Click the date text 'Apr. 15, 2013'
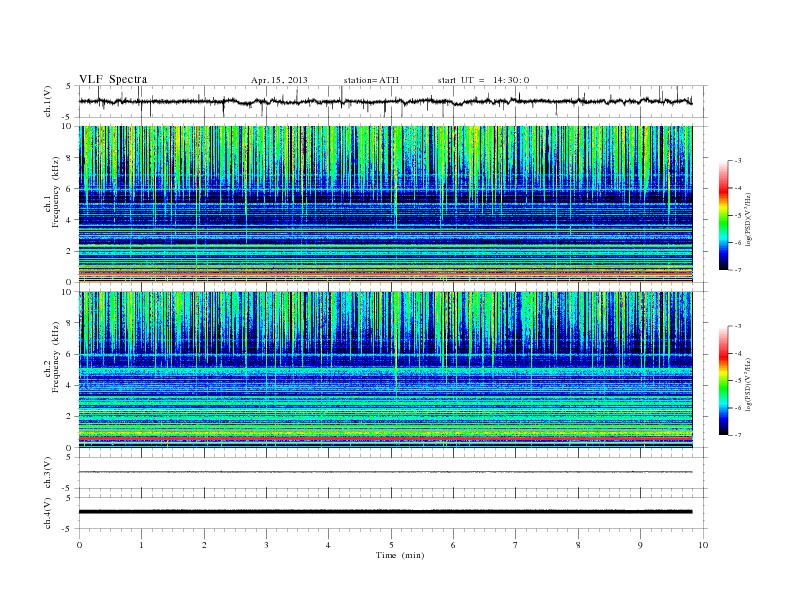This screenshot has width=792, height=612. coord(279,80)
